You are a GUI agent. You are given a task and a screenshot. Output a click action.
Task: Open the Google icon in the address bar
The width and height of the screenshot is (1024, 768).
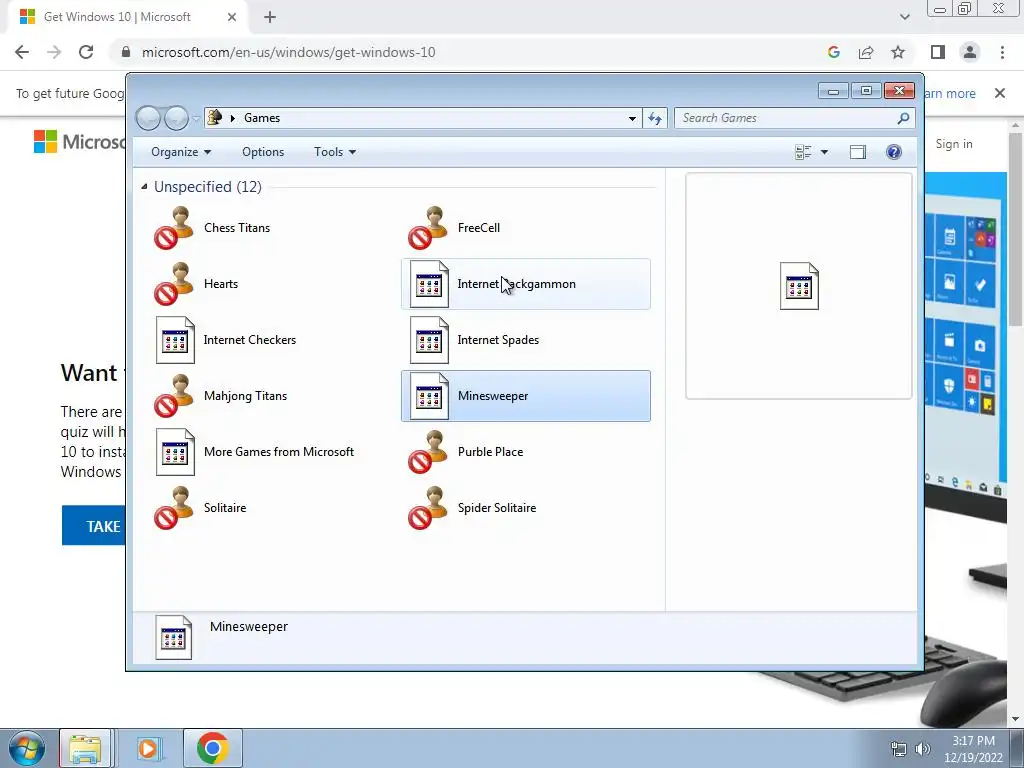[x=833, y=52]
